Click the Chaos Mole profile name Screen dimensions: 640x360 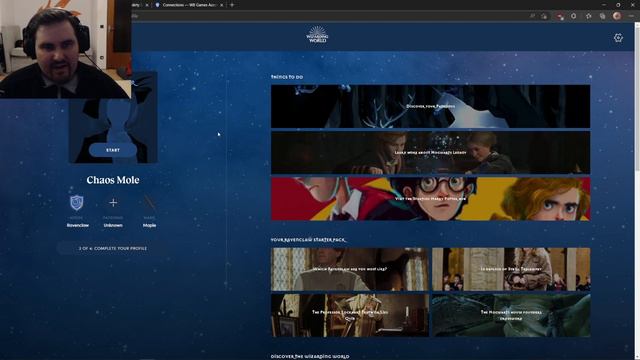[113, 180]
